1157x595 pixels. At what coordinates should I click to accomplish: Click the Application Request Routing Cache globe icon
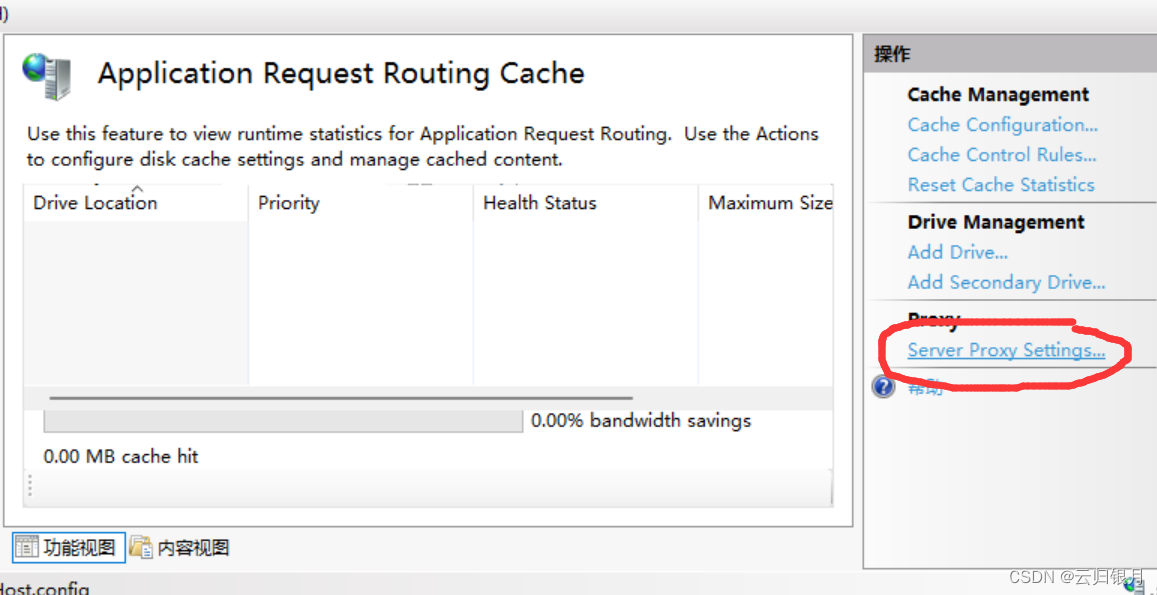pos(46,76)
